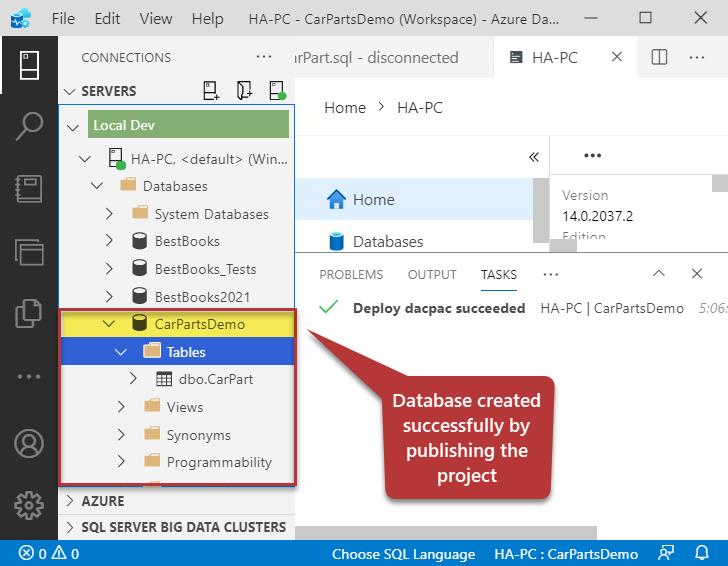Select Home in dashboard navigation
Image resolution: width=728 pixels, height=566 pixels.
414,199
